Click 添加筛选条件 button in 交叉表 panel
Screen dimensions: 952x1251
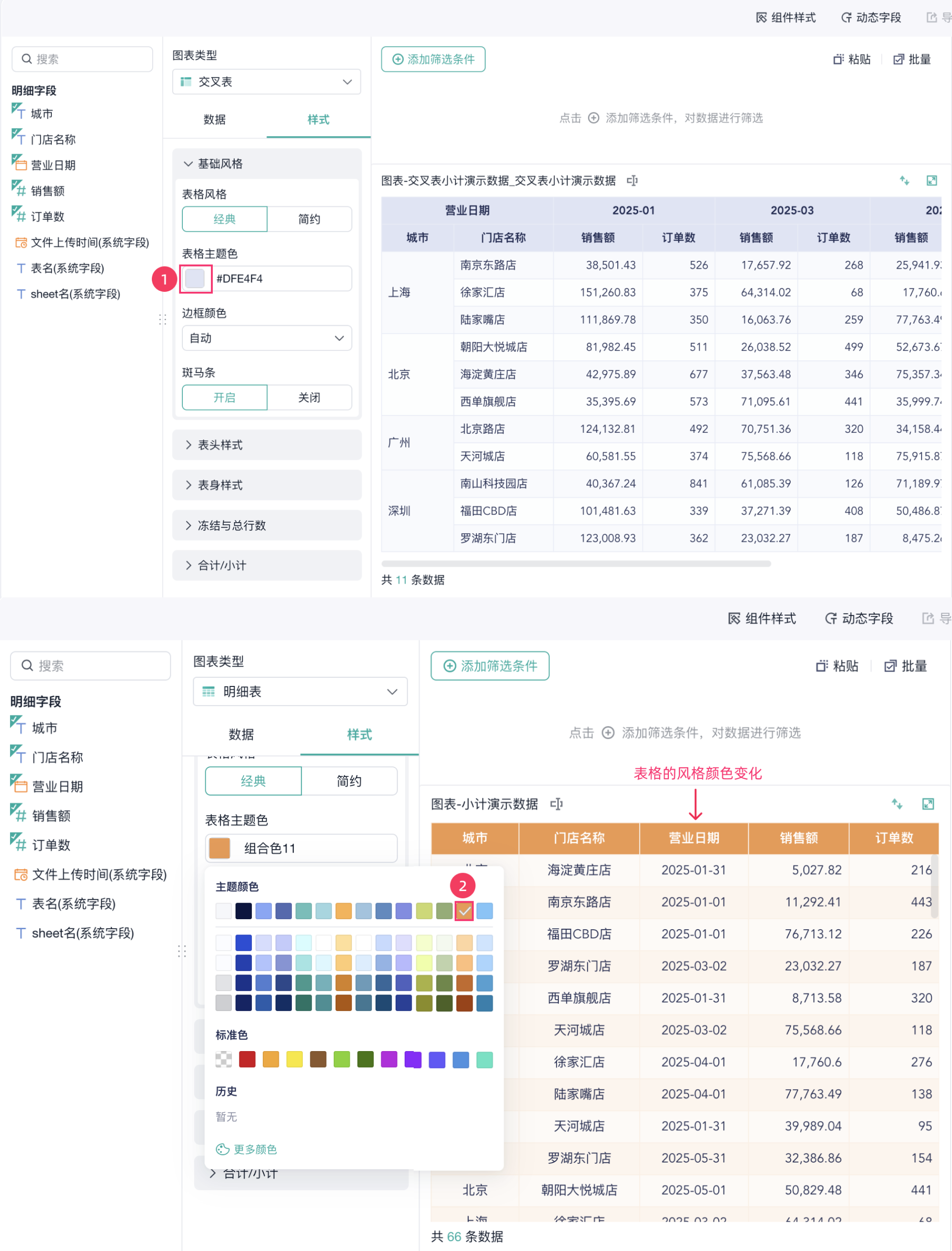click(x=434, y=60)
